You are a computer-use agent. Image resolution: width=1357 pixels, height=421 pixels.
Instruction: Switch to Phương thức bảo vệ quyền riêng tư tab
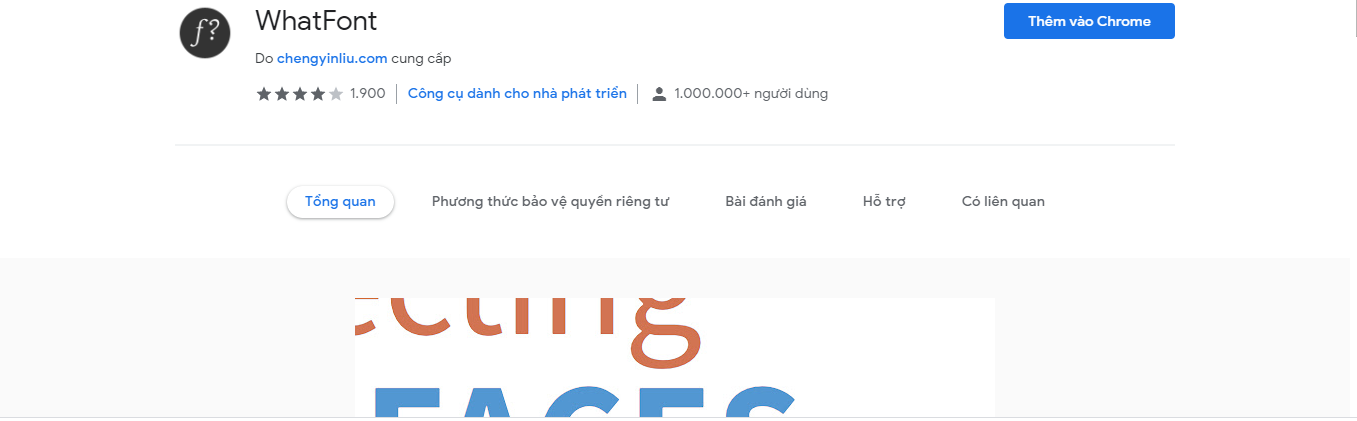[550, 201]
